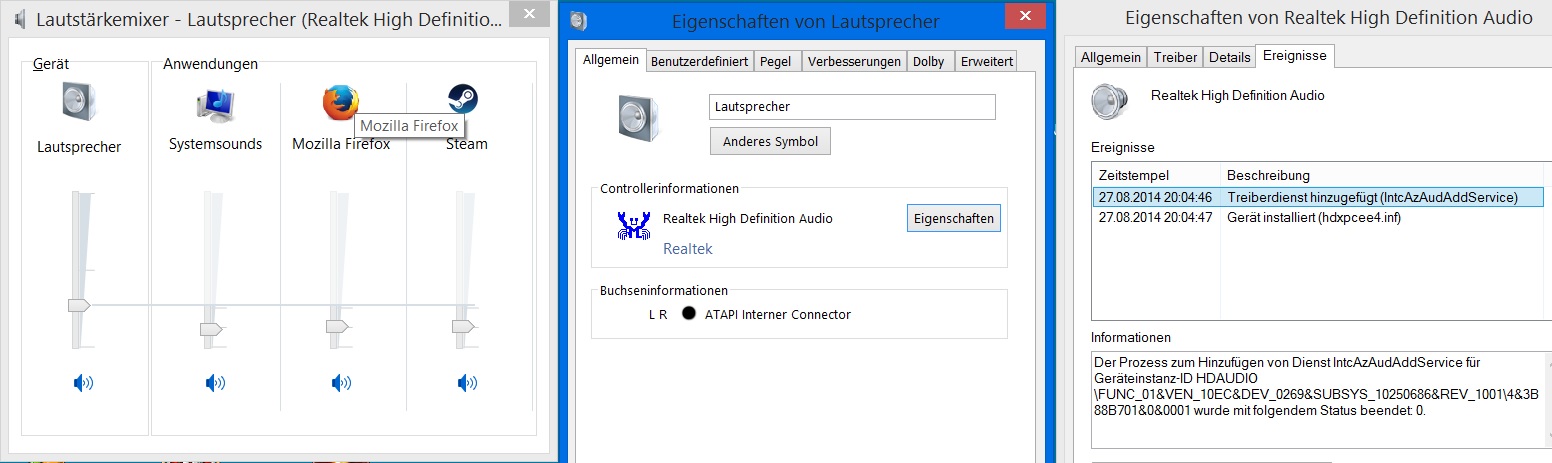Mute the Lautsprecher device volume
The height and width of the screenshot is (463, 1552).
point(84,381)
